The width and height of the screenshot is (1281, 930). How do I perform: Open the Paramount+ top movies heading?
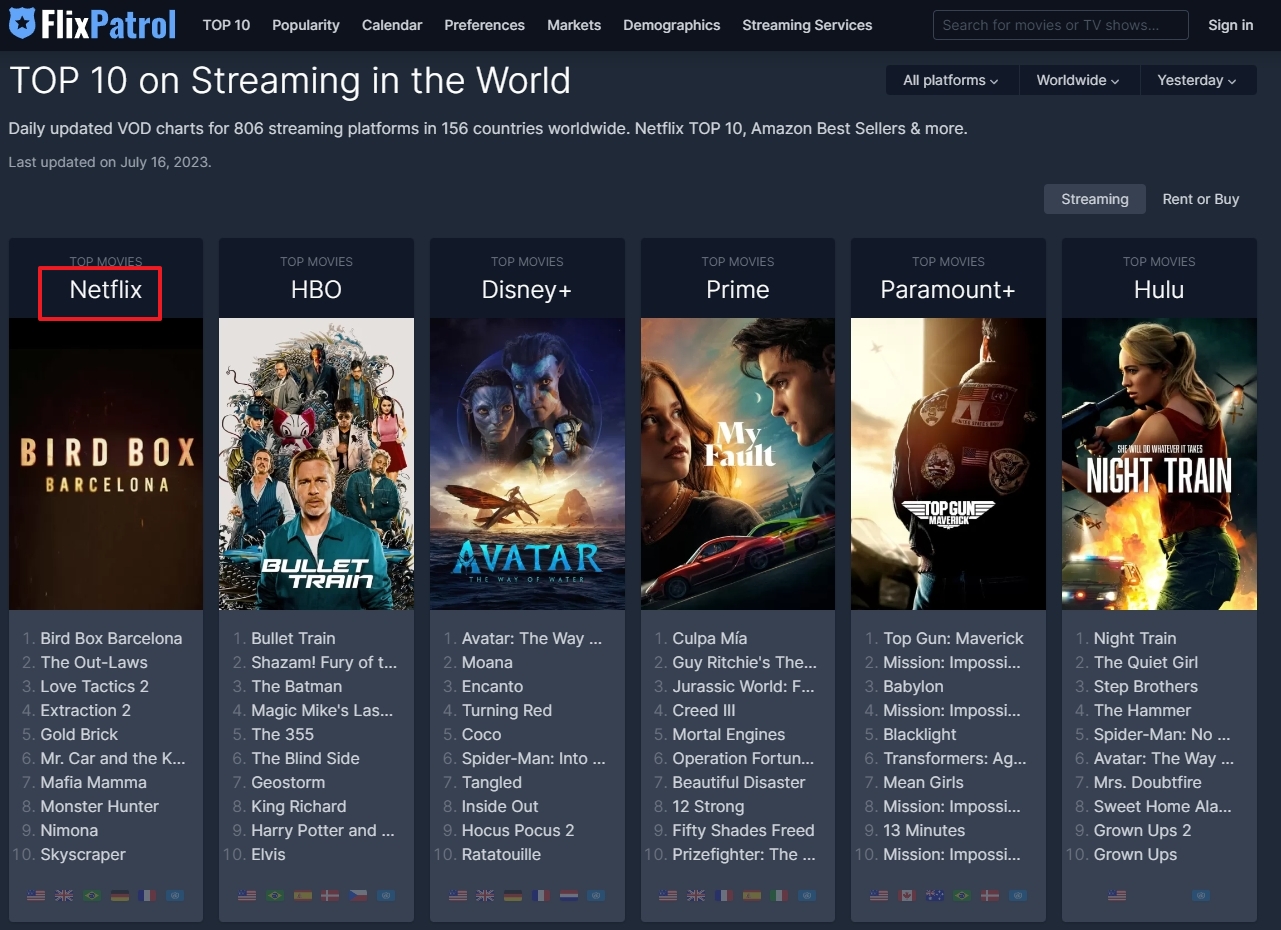948,290
